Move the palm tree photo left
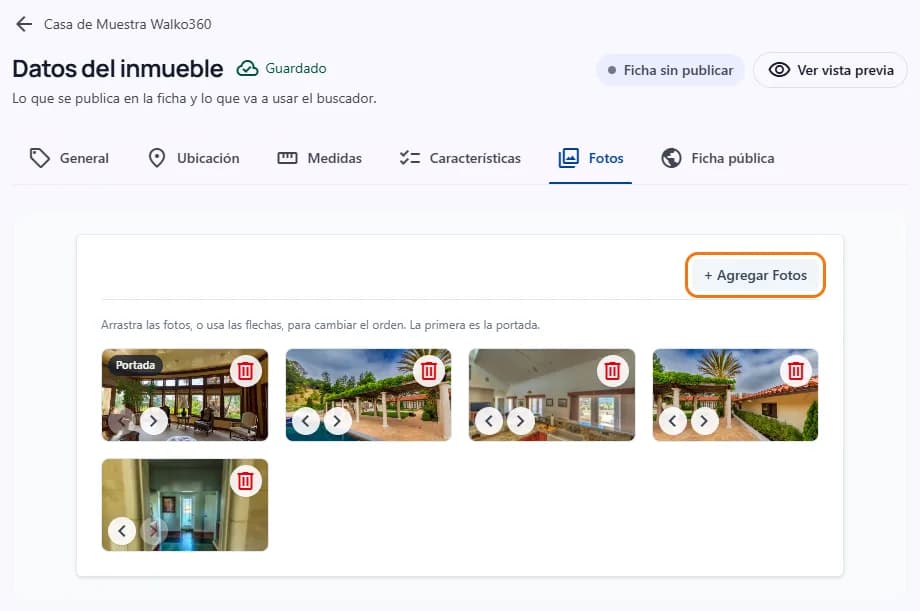Viewport: 920px width, 611px height. point(672,421)
